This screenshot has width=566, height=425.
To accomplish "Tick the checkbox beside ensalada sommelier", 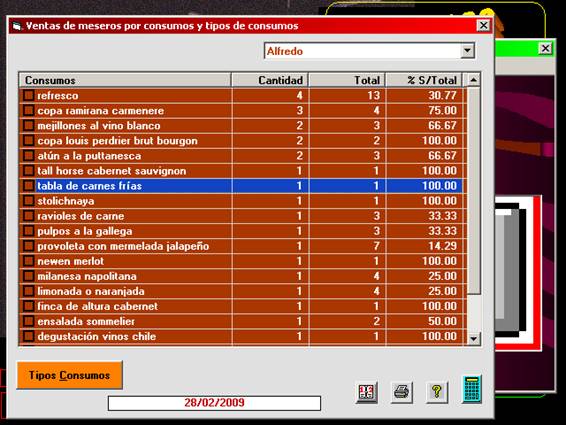I will point(29,321).
